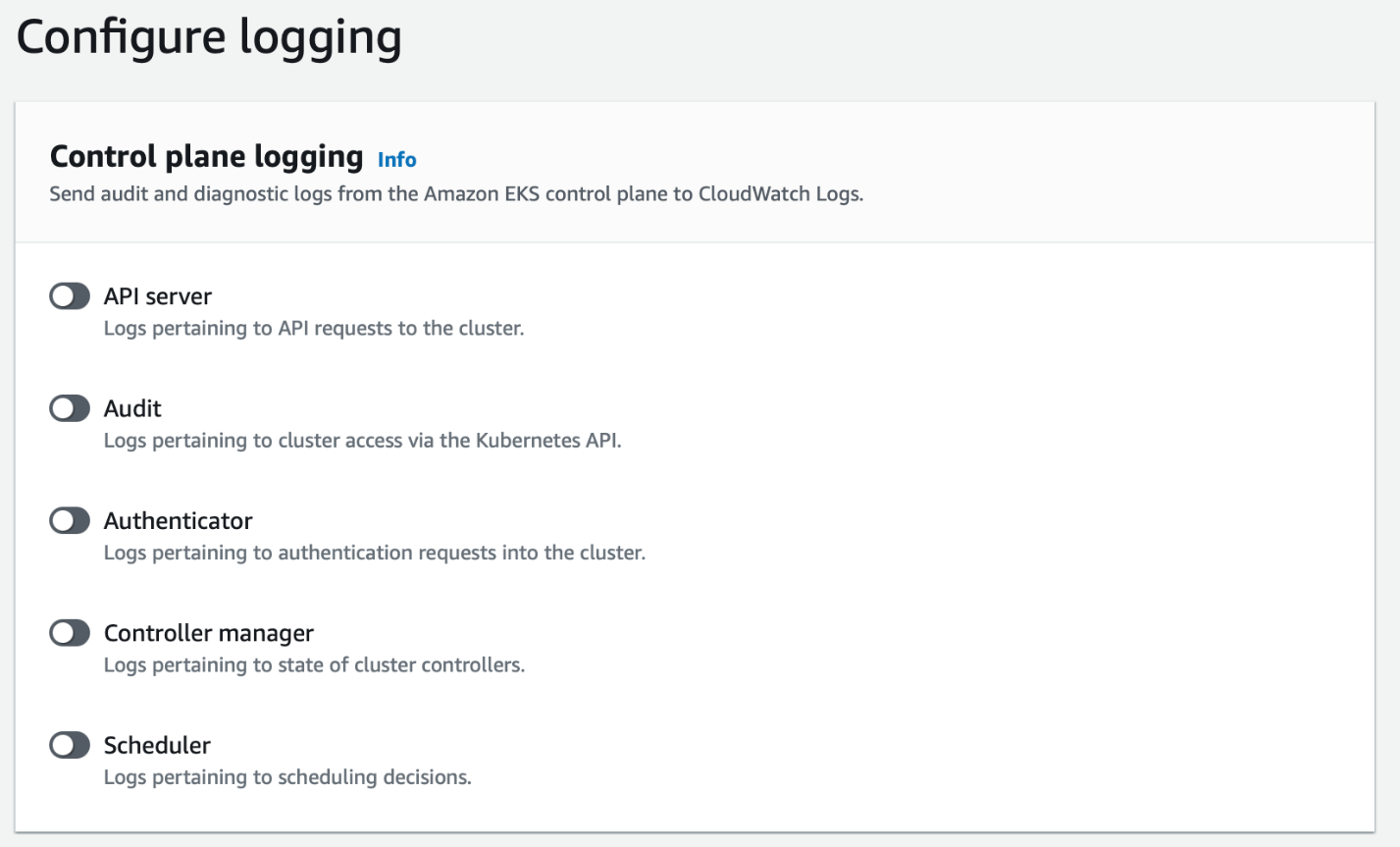Image resolution: width=1400 pixels, height=847 pixels.
Task: Click the Kubernetes API cluster access description
Action: 362,441
